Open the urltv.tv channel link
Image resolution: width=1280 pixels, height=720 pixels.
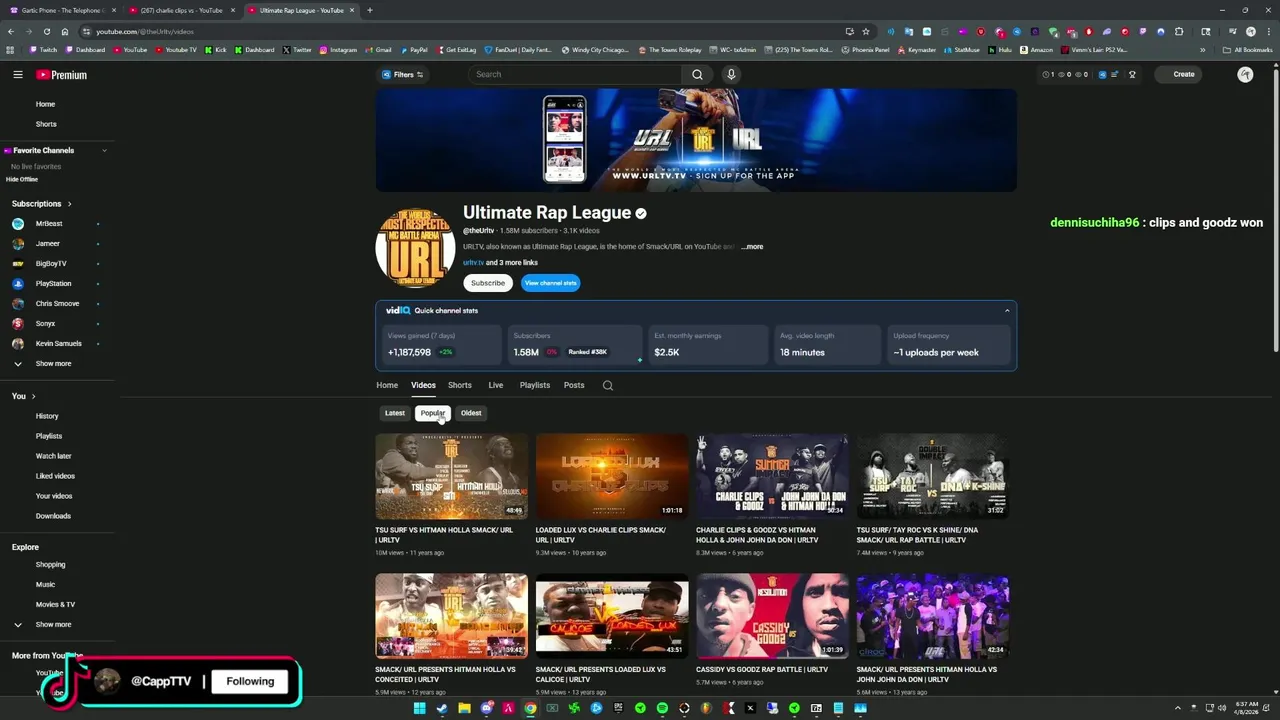(x=473, y=263)
